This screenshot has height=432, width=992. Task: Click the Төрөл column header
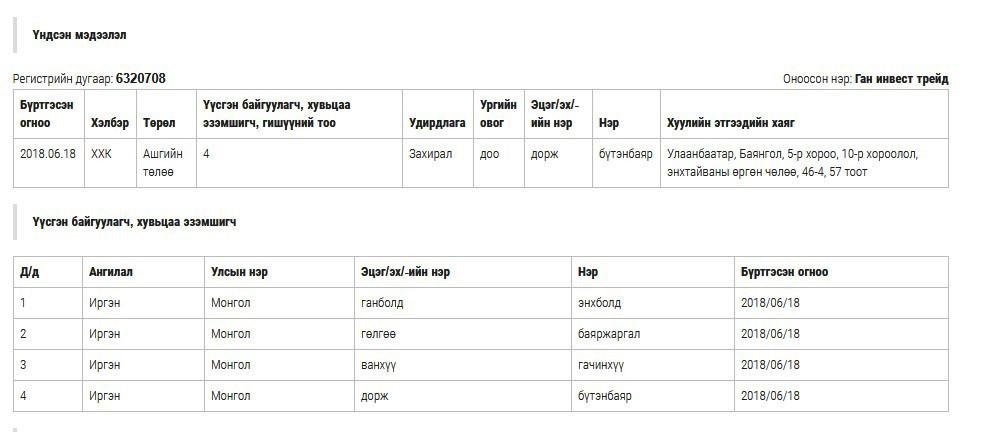159,123
